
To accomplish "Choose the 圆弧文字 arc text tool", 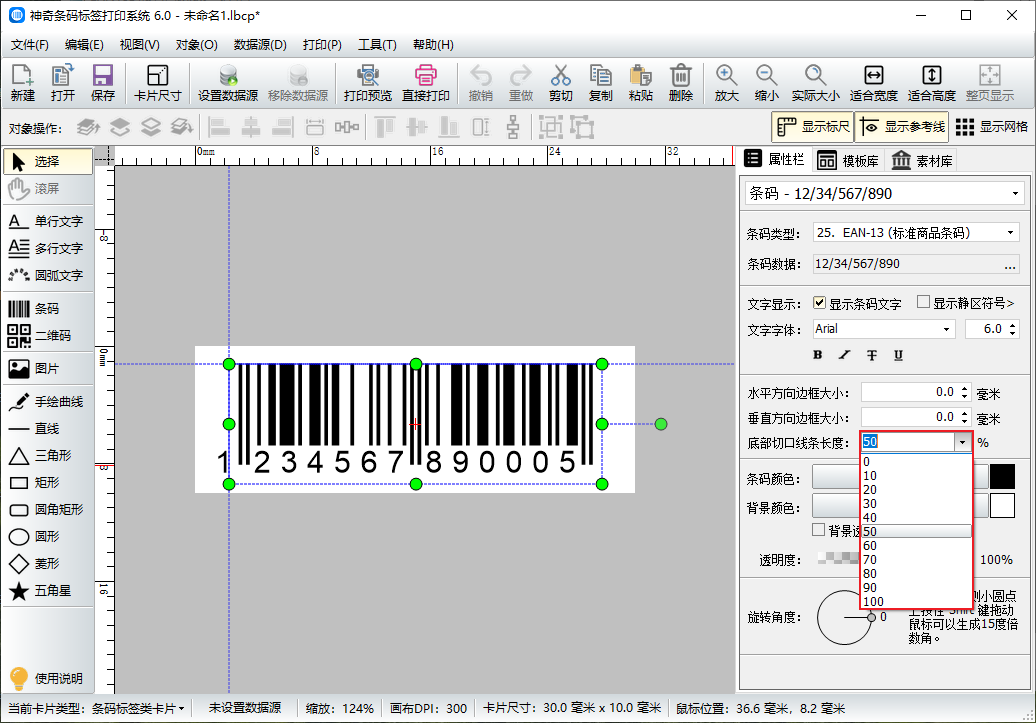I will (48, 276).
